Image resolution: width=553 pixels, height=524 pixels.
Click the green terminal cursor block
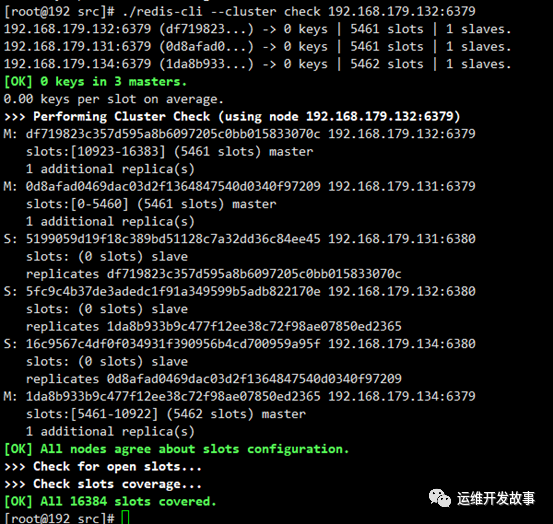[125, 517]
